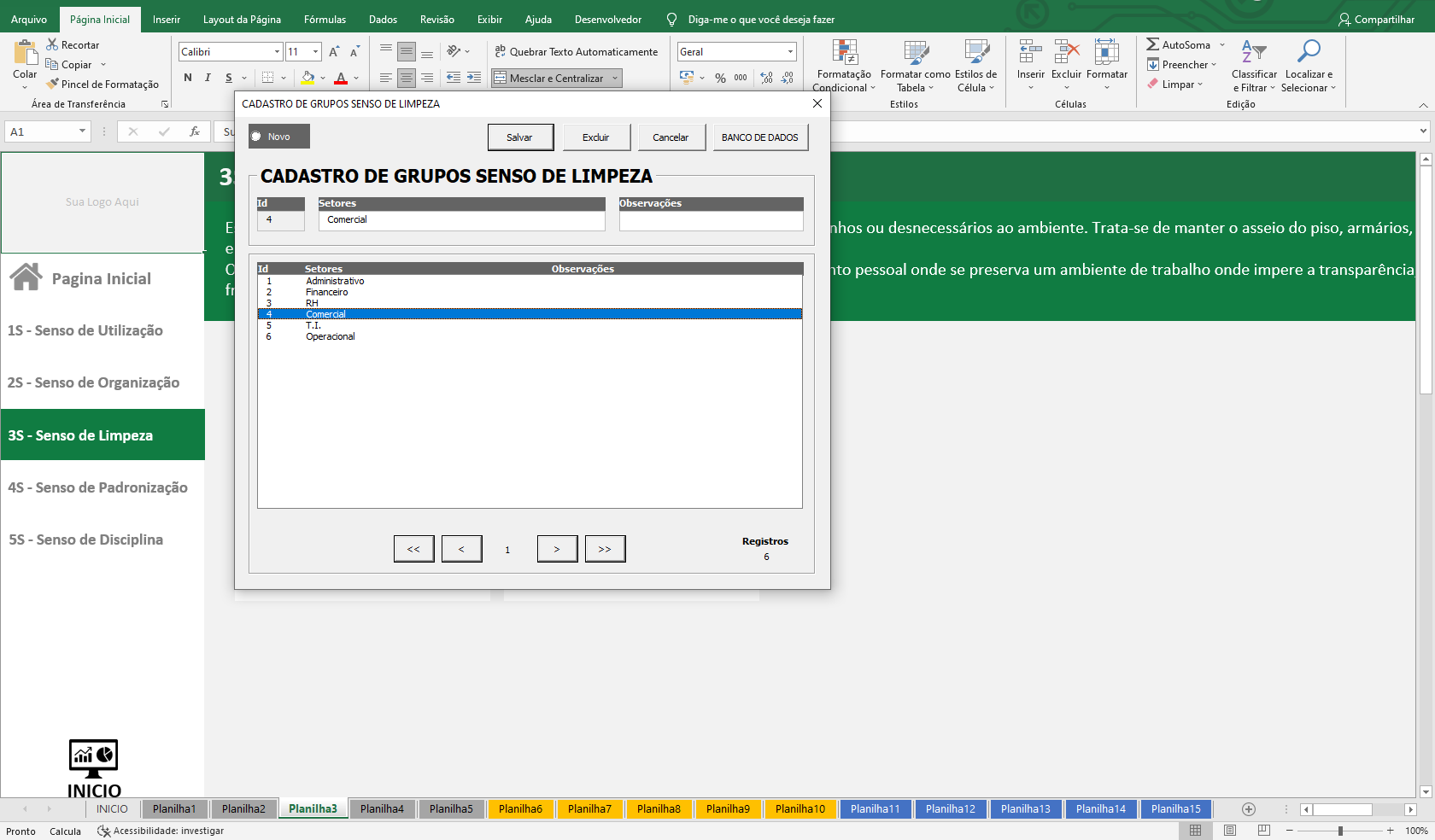Click the BANCO DE DADOS button
This screenshot has width=1435, height=840.
[x=759, y=137]
